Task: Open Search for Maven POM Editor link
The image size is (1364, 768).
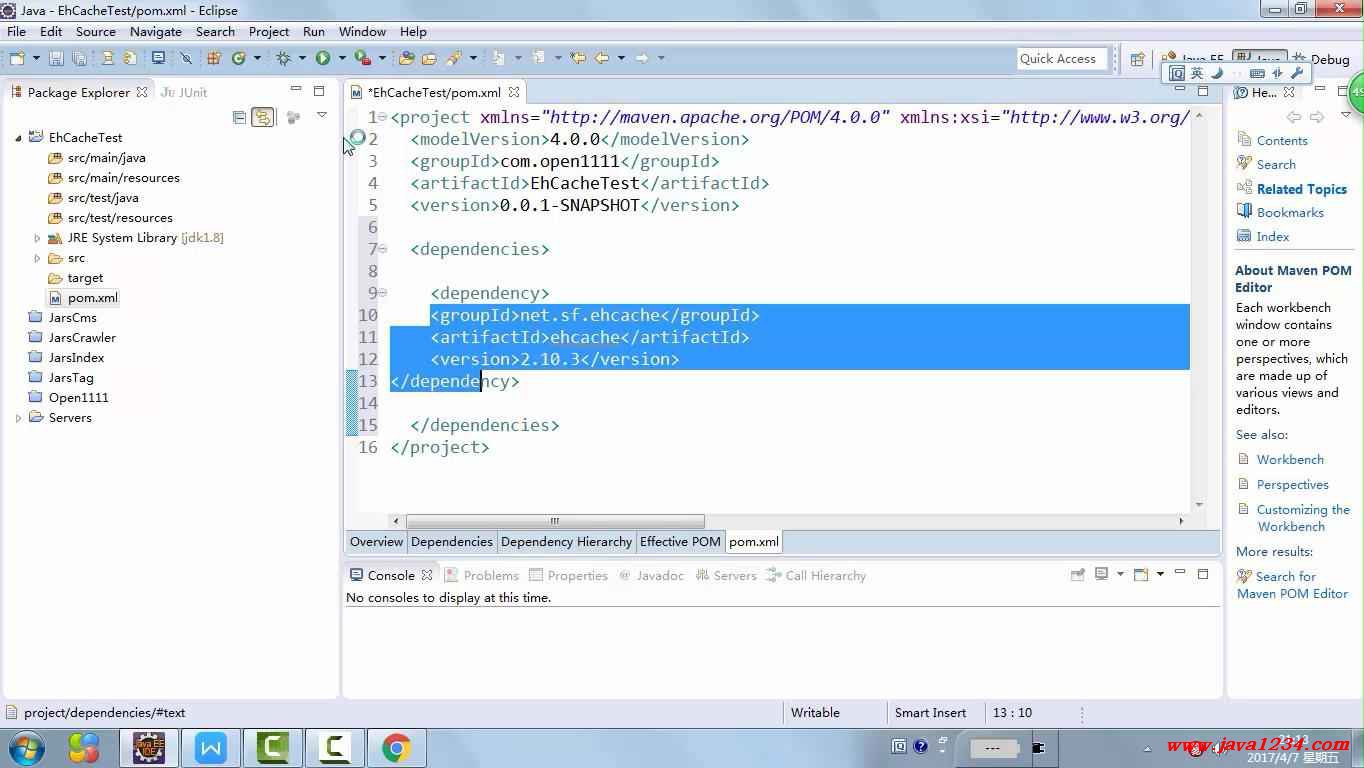Action: 1293,585
